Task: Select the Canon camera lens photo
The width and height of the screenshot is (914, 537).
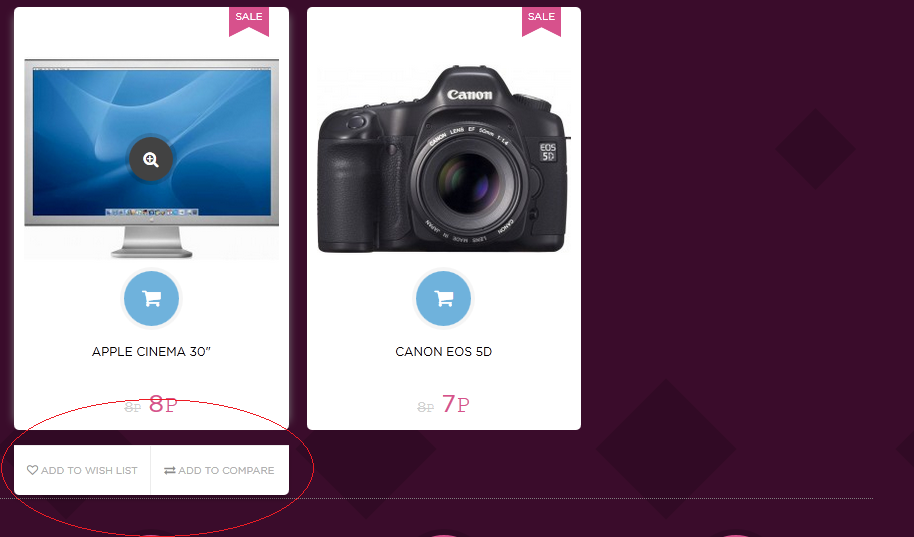Action: pyautogui.click(x=469, y=182)
